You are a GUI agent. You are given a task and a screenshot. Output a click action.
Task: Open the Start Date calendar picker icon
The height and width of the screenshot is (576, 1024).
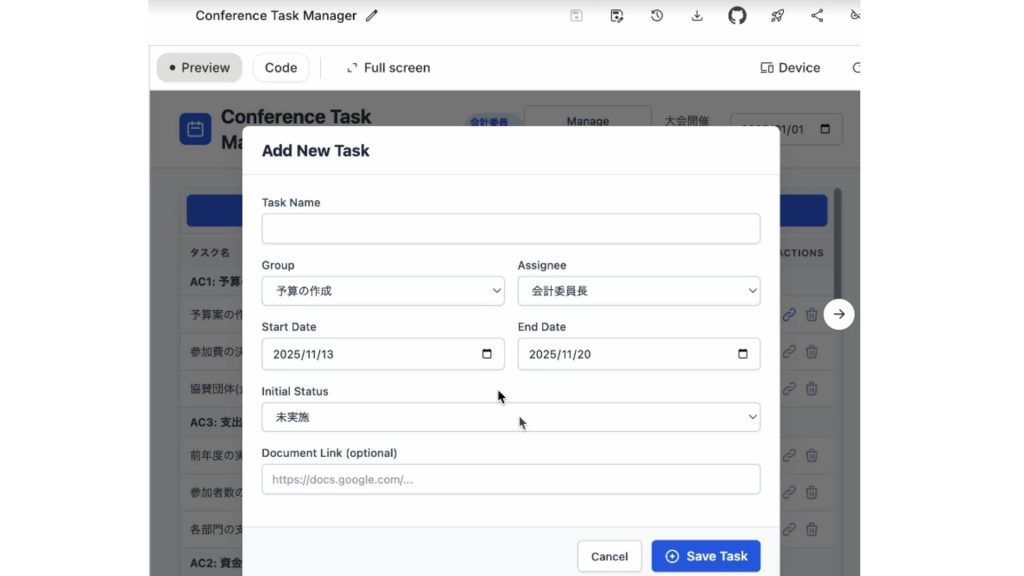coord(487,354)
